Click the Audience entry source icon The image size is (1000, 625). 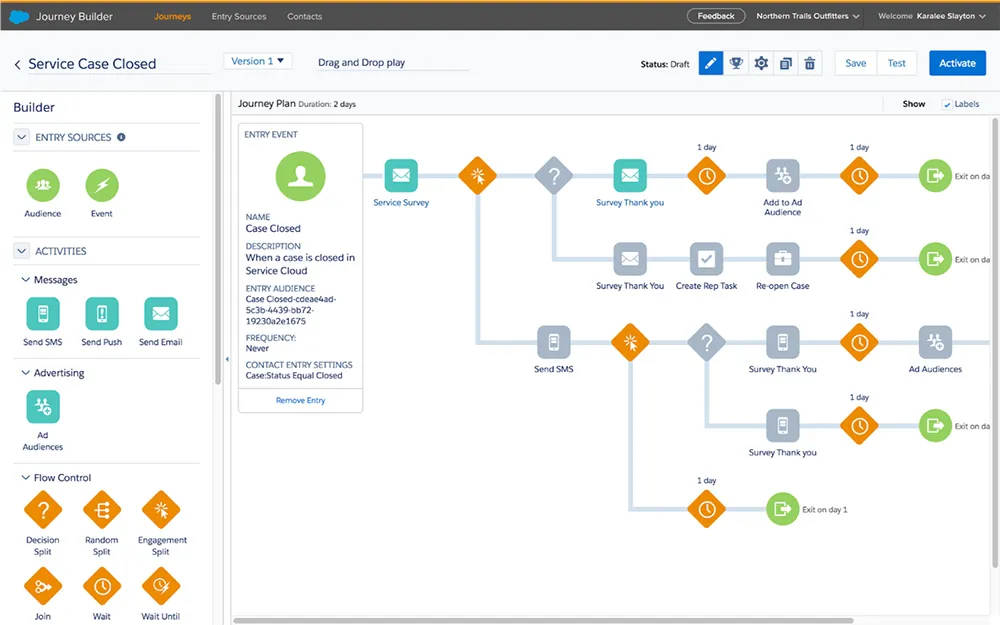coord(43,185)
